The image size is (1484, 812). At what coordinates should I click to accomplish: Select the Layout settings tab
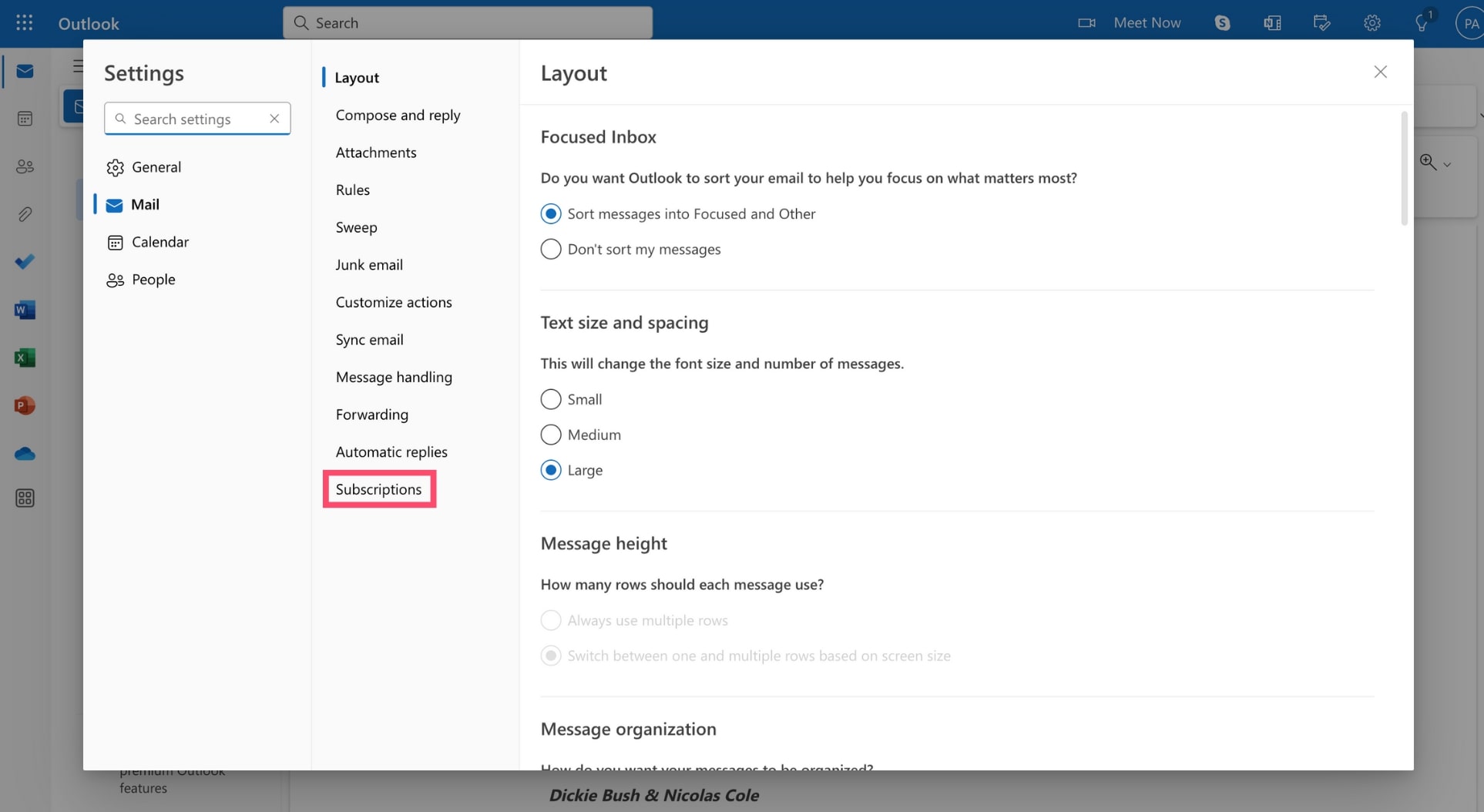pos(357,77)
